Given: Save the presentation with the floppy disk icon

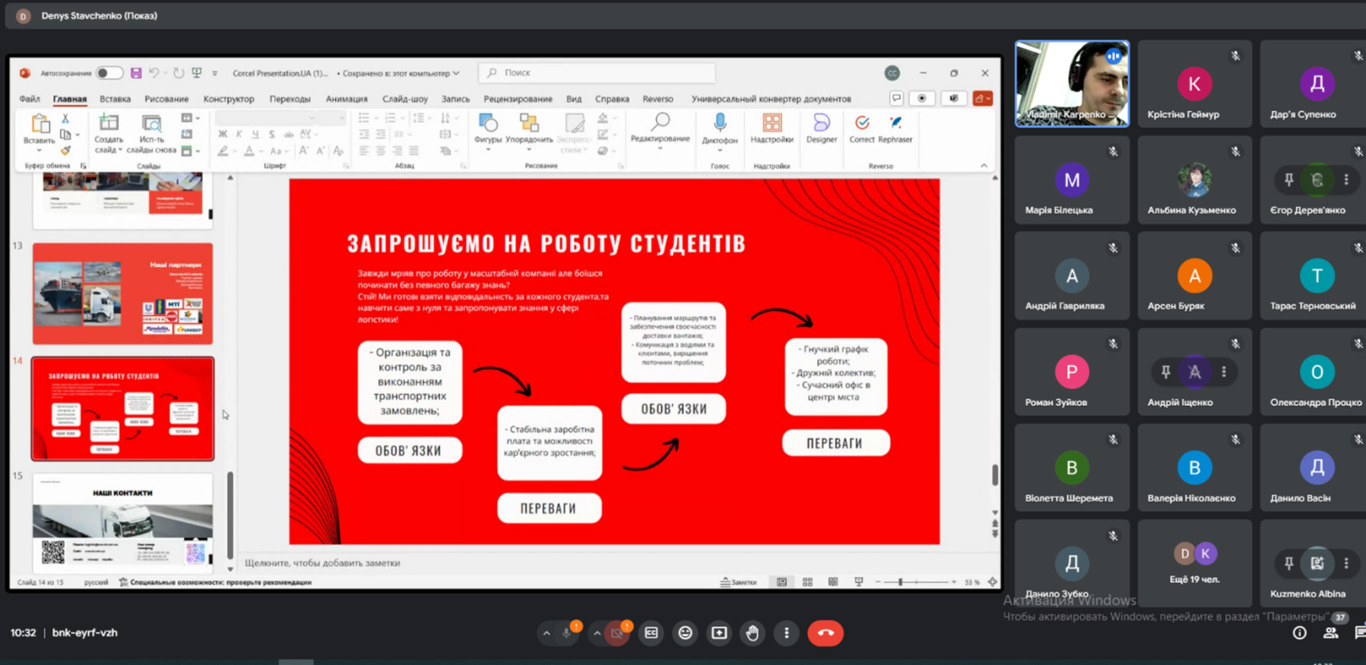Looking at the screenshot, I should click(x=134, y=73).
